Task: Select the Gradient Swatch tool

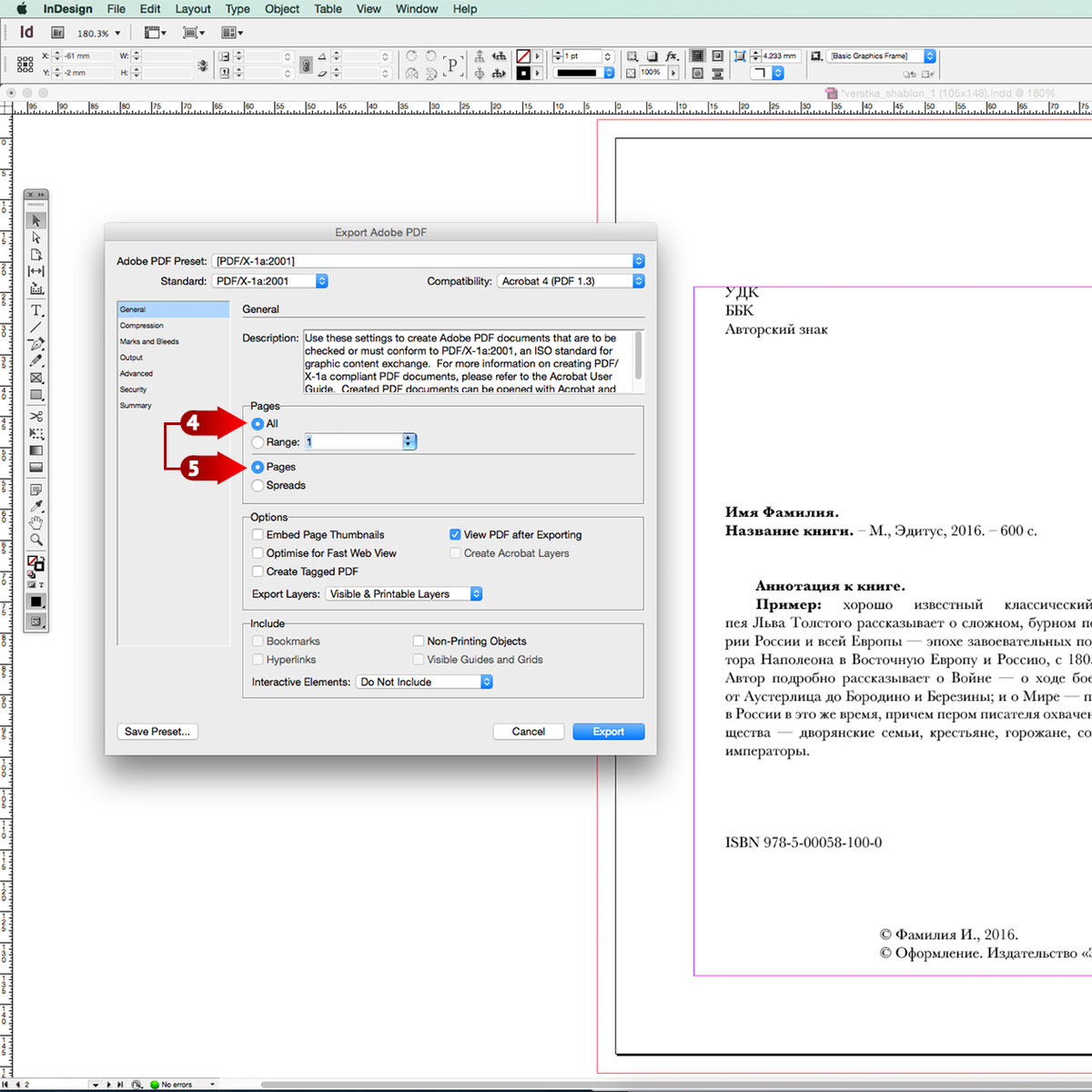Action: coord(36,450)
